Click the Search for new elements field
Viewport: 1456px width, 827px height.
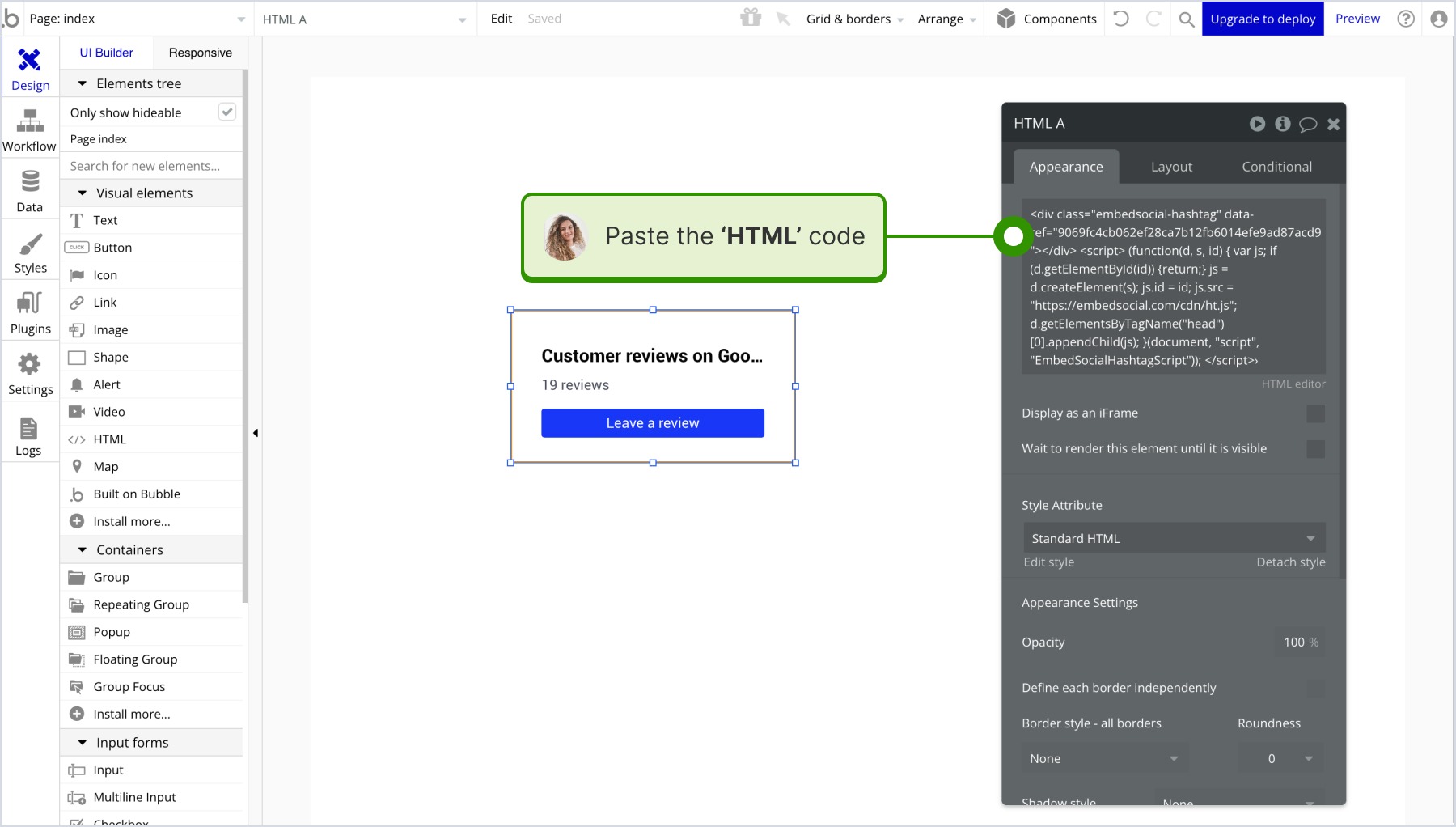[x=151, y=166]
